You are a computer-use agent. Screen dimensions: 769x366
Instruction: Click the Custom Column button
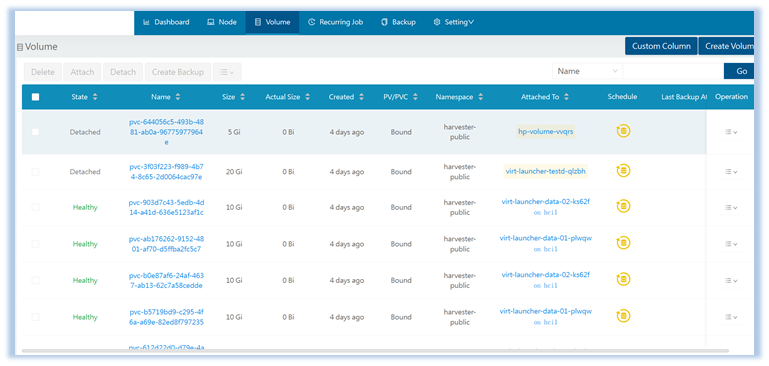[661, 46]
